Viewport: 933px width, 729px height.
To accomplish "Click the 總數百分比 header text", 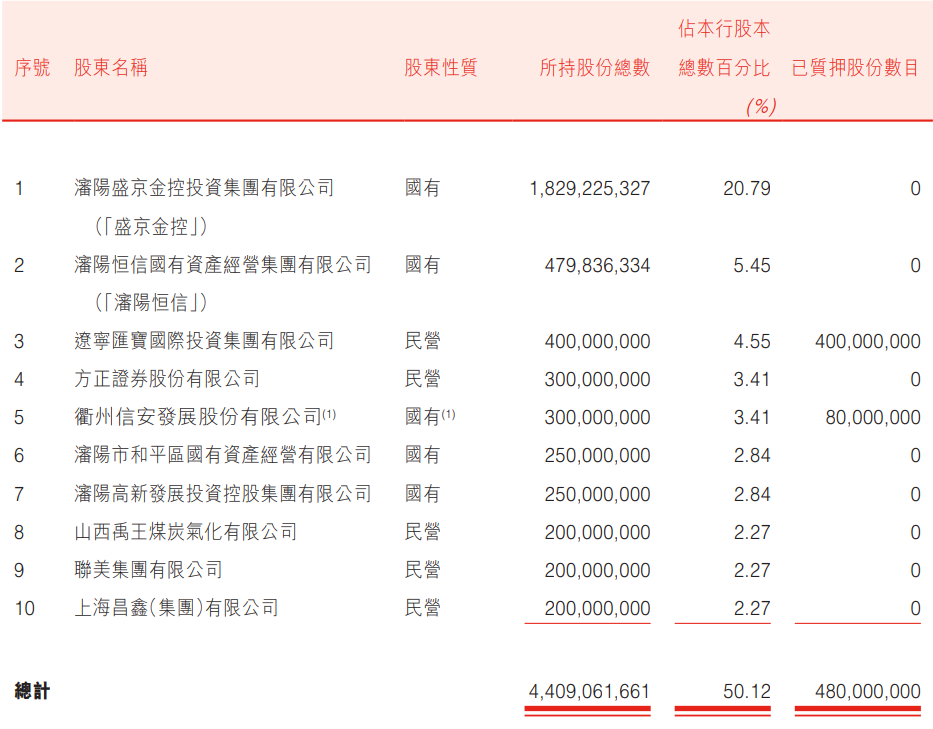I will click(x=724, y=68).
